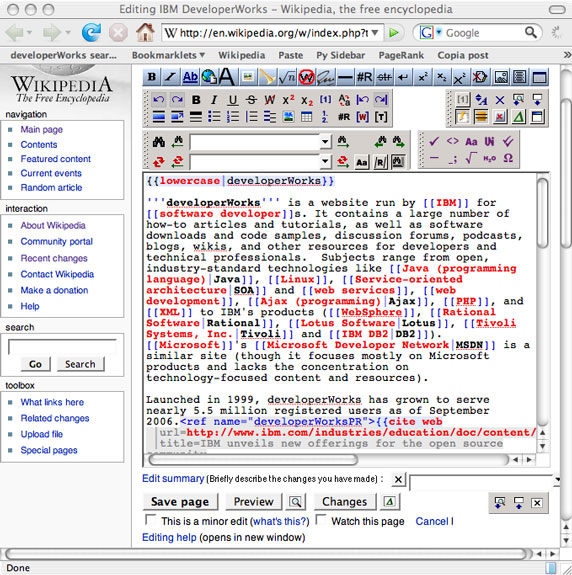Click the signature icon
The width and height of the screenshot is (572, 575).
coord(325,77)
